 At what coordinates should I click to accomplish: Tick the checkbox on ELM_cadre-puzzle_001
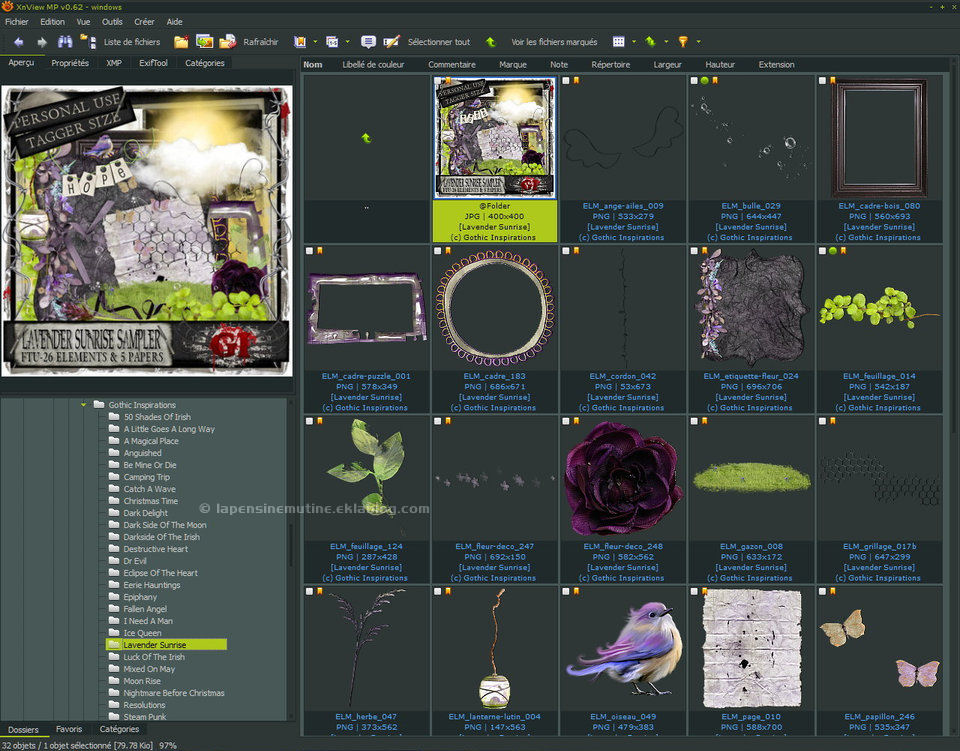point(310,250)
